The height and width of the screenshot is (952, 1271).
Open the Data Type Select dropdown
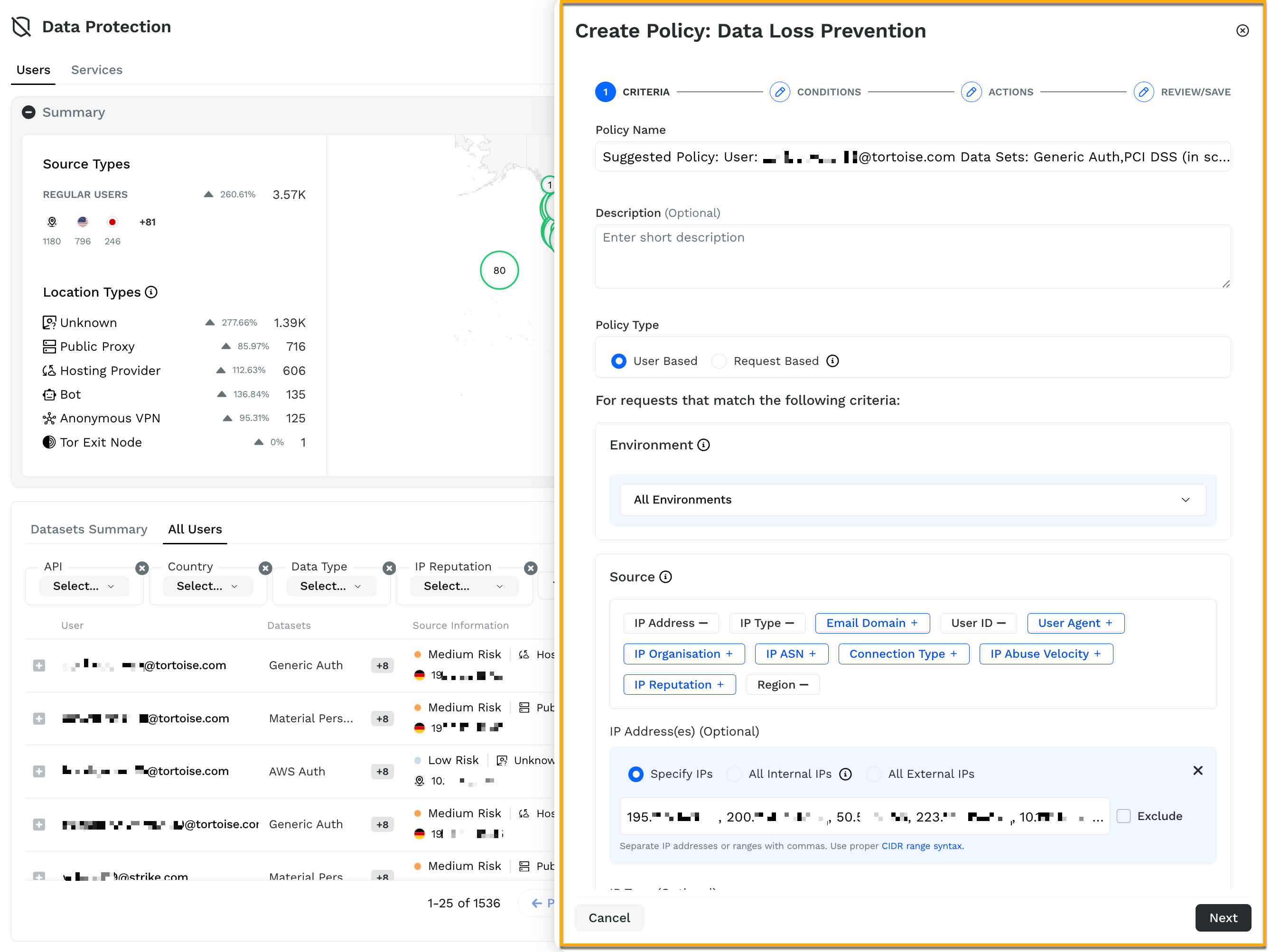pos(331,586)
